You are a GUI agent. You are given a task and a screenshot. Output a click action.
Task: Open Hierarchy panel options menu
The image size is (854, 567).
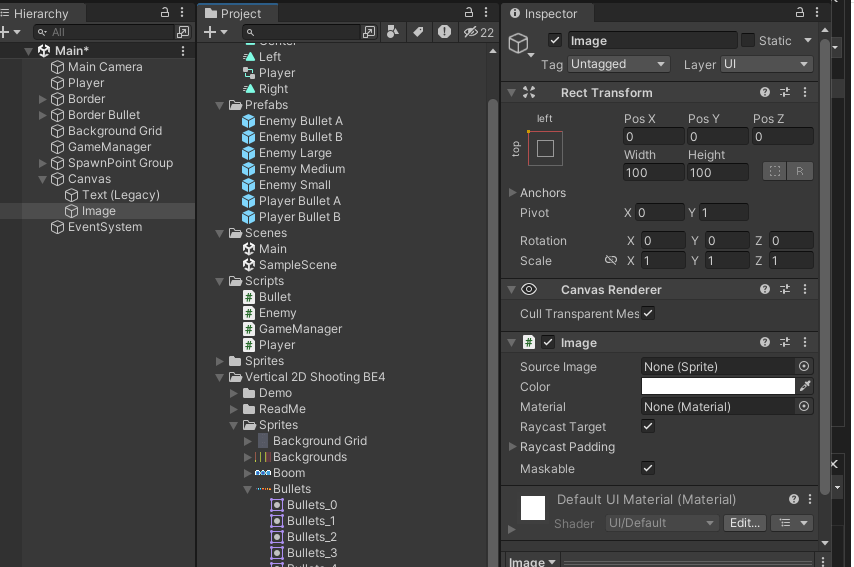click(182, 12)
